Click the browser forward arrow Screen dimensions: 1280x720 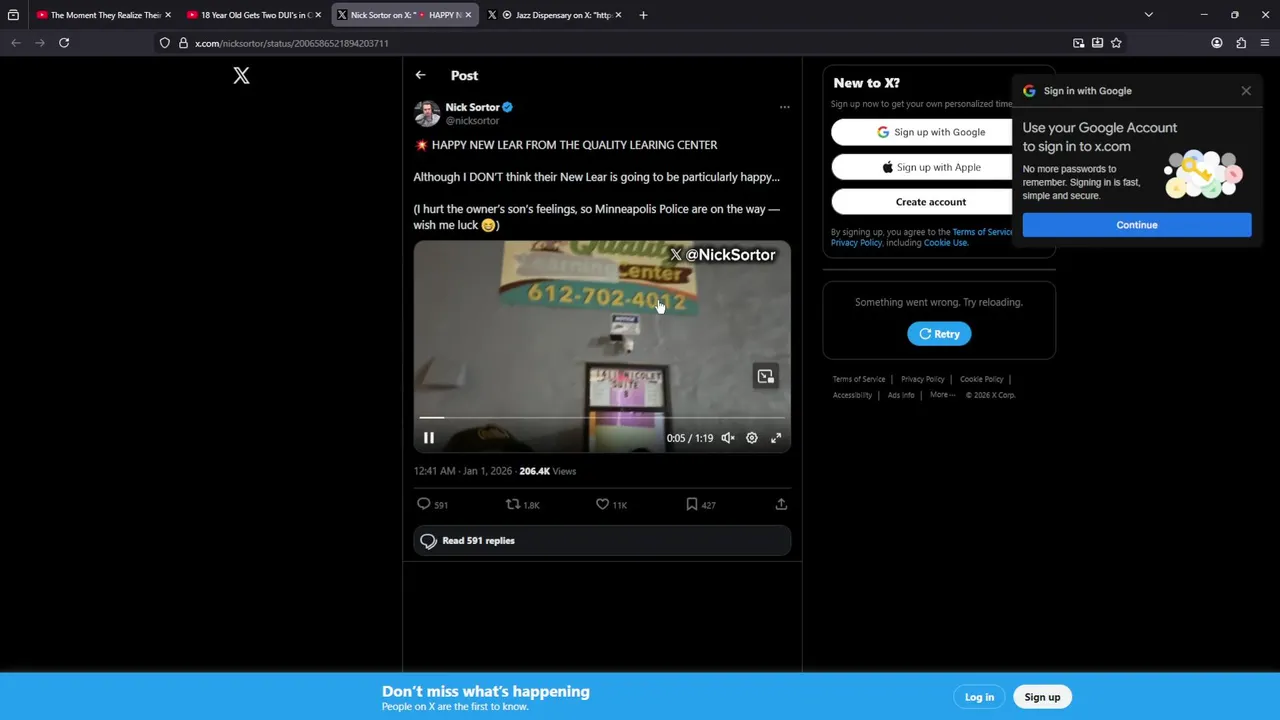40,43
